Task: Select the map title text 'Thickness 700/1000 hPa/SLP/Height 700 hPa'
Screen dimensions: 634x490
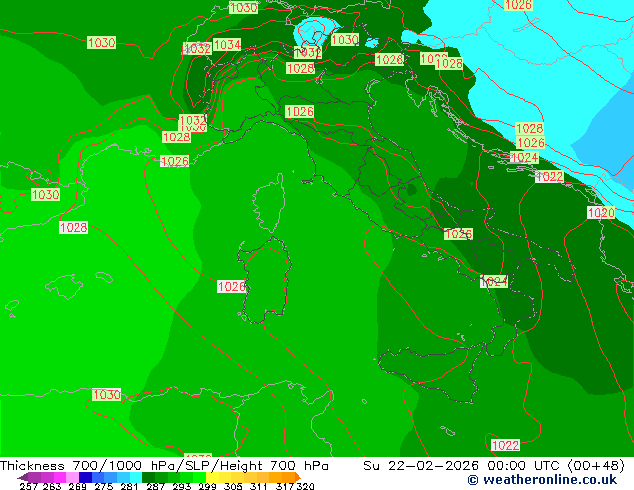Action: click(164, 465)
